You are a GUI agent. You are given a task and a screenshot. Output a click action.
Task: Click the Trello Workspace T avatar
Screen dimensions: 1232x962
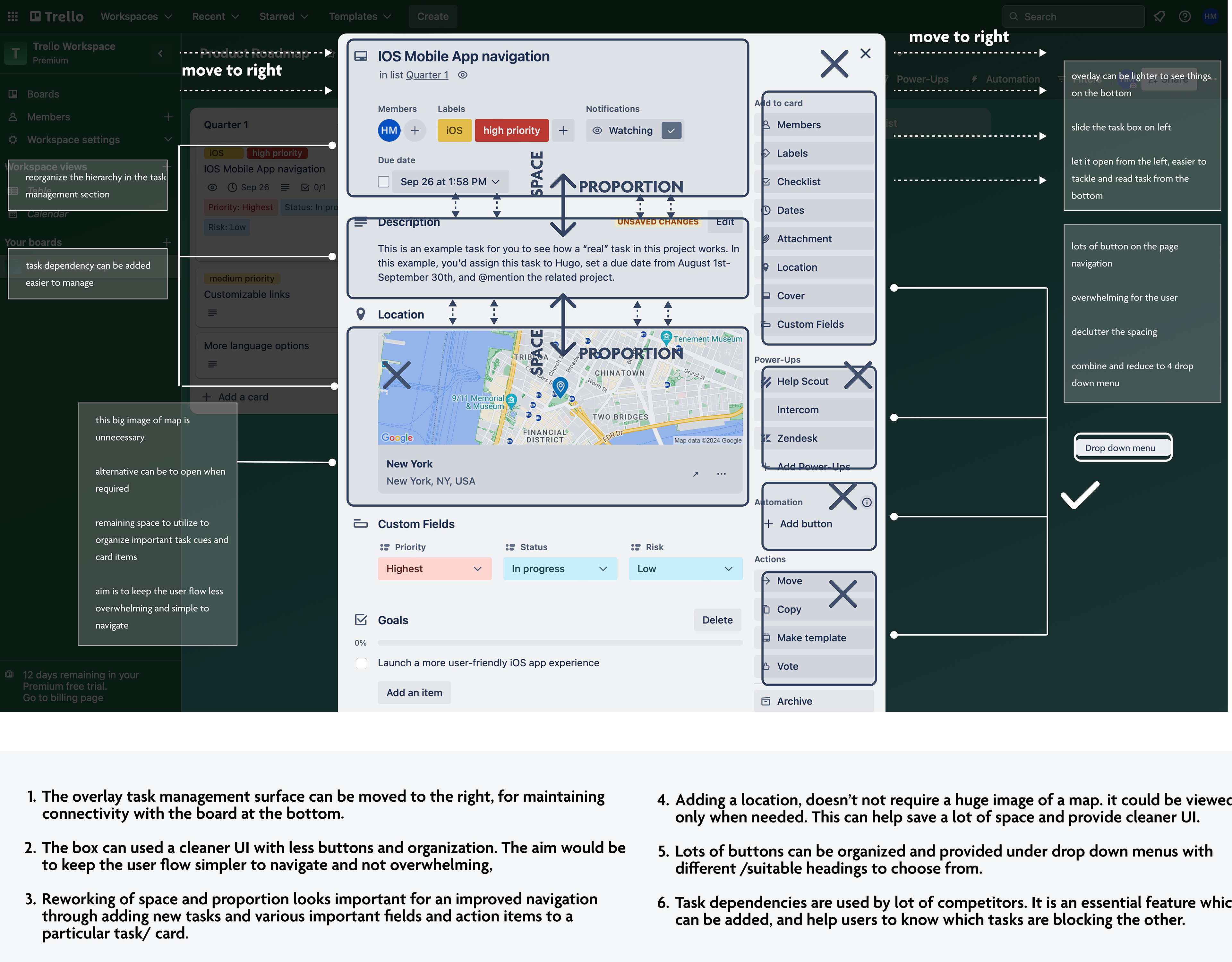[x=16, y=53]
